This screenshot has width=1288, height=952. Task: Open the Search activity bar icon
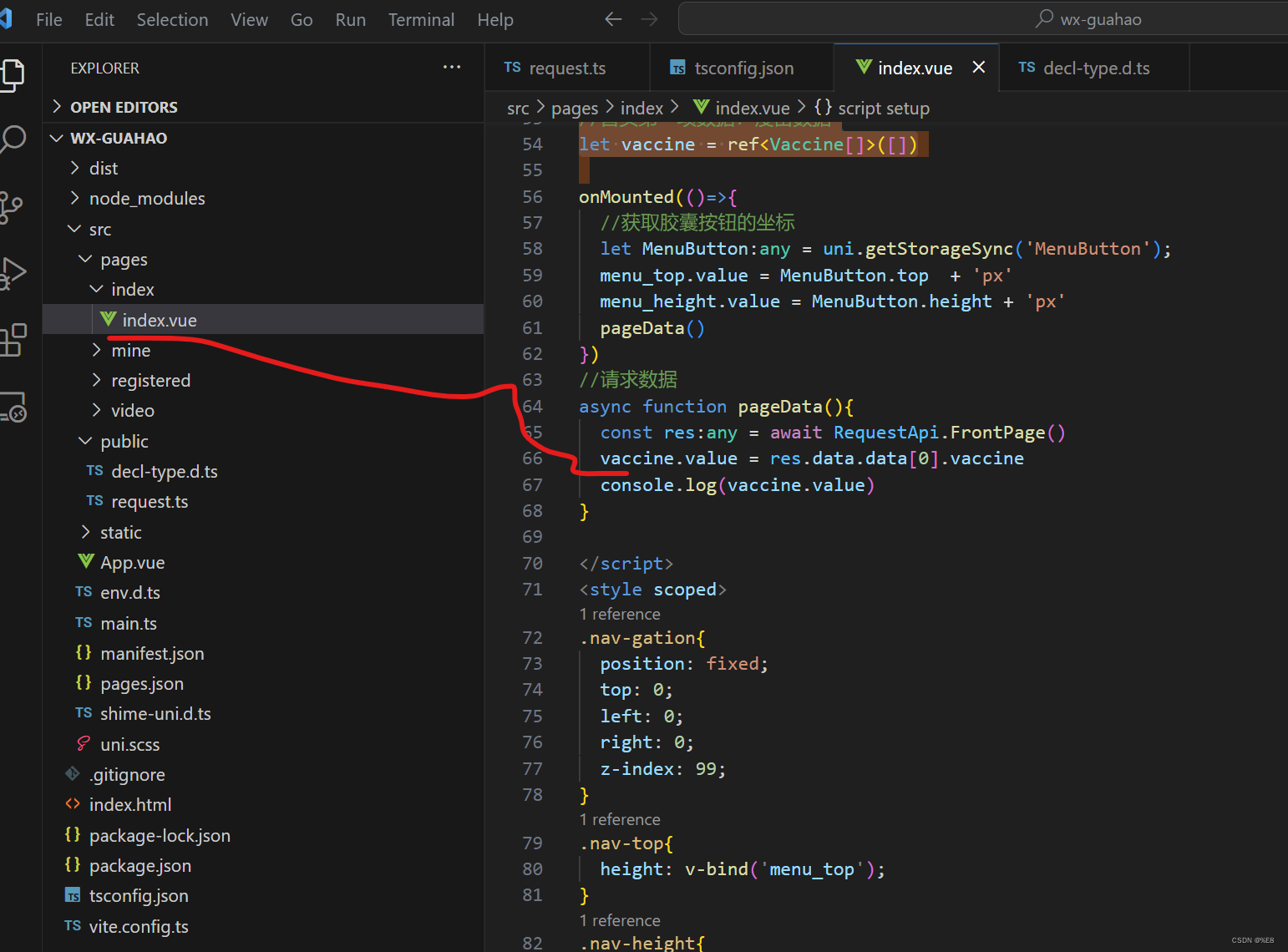(x=12, y=139)
